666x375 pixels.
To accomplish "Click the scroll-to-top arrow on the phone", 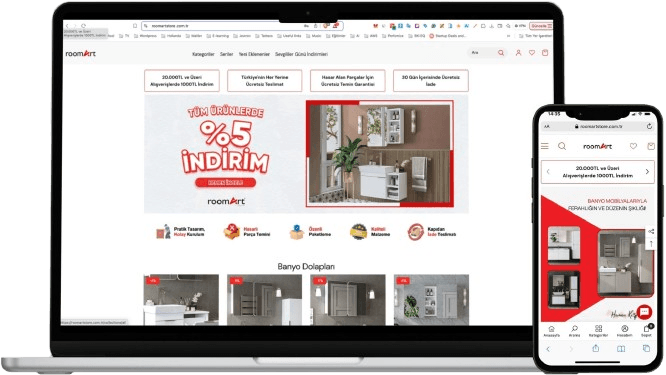I will pos(651,243).
